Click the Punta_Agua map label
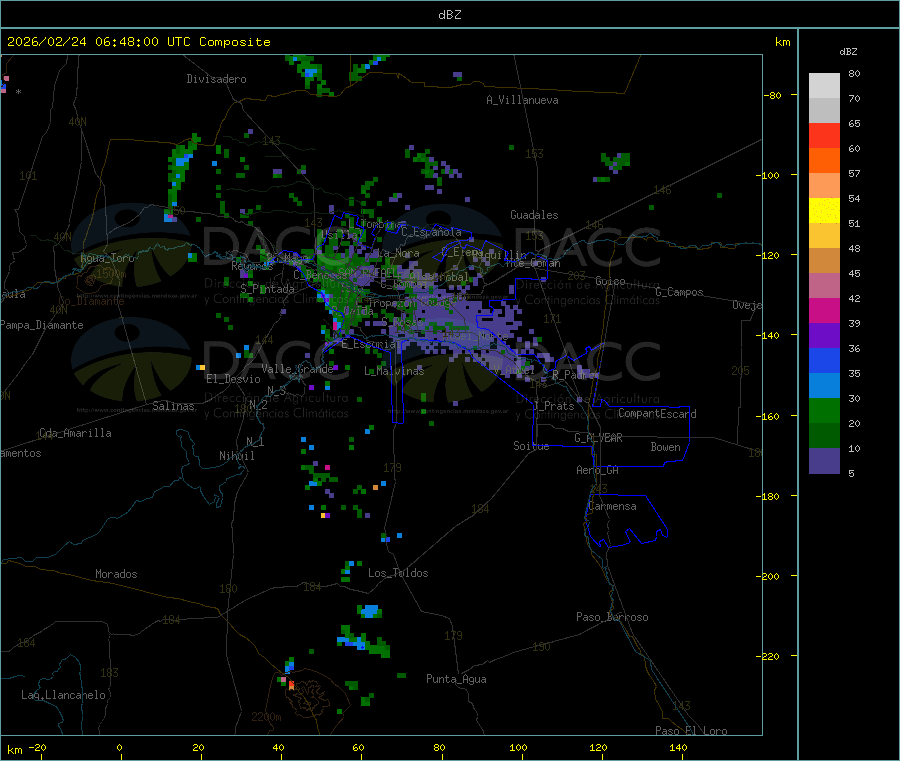 [x=456, y=679]
